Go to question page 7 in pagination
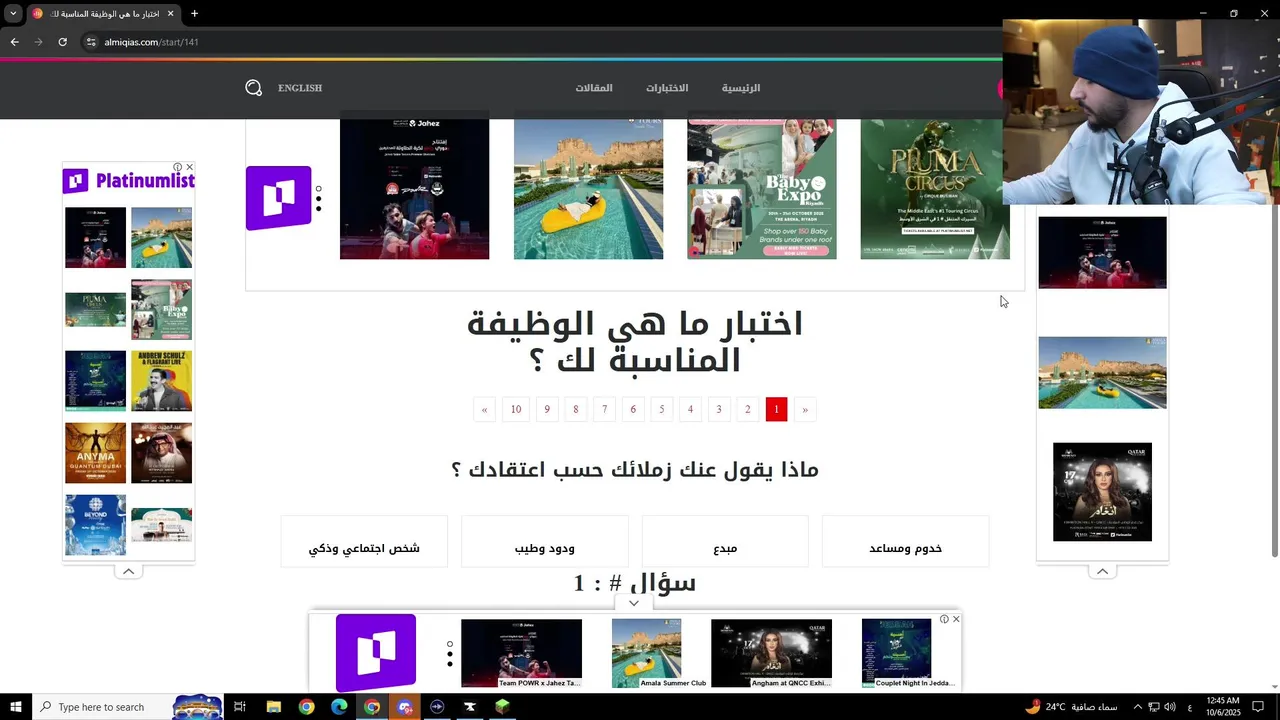Image resolution: width=1280 pixels, height=720 pixels. (x=604, y=409)
